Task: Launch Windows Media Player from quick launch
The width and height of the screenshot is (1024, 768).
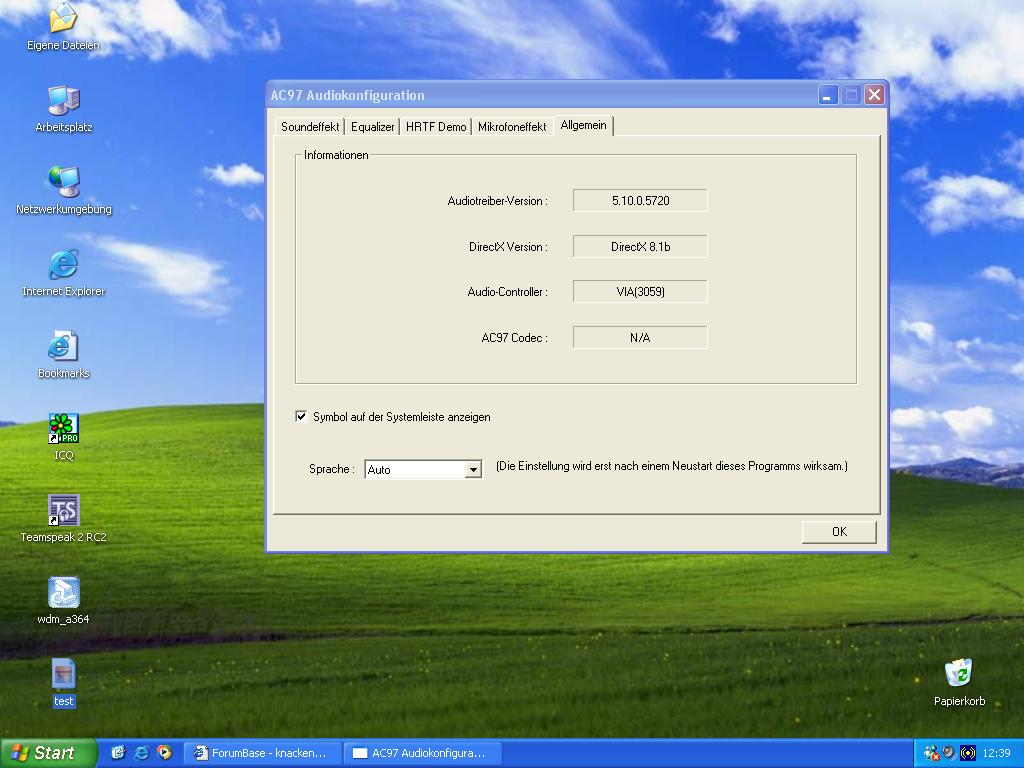Action: tap(164, 753)
